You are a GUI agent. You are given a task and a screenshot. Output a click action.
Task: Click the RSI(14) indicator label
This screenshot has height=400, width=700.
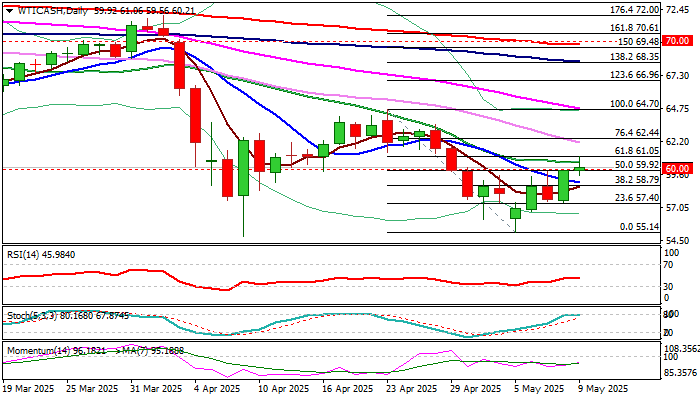(23, 255)
